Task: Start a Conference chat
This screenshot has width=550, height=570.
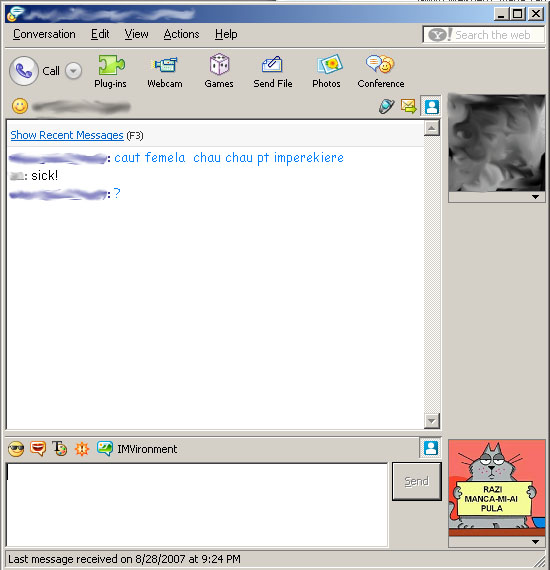Action: pyautogui.click(x=381, y=71)
